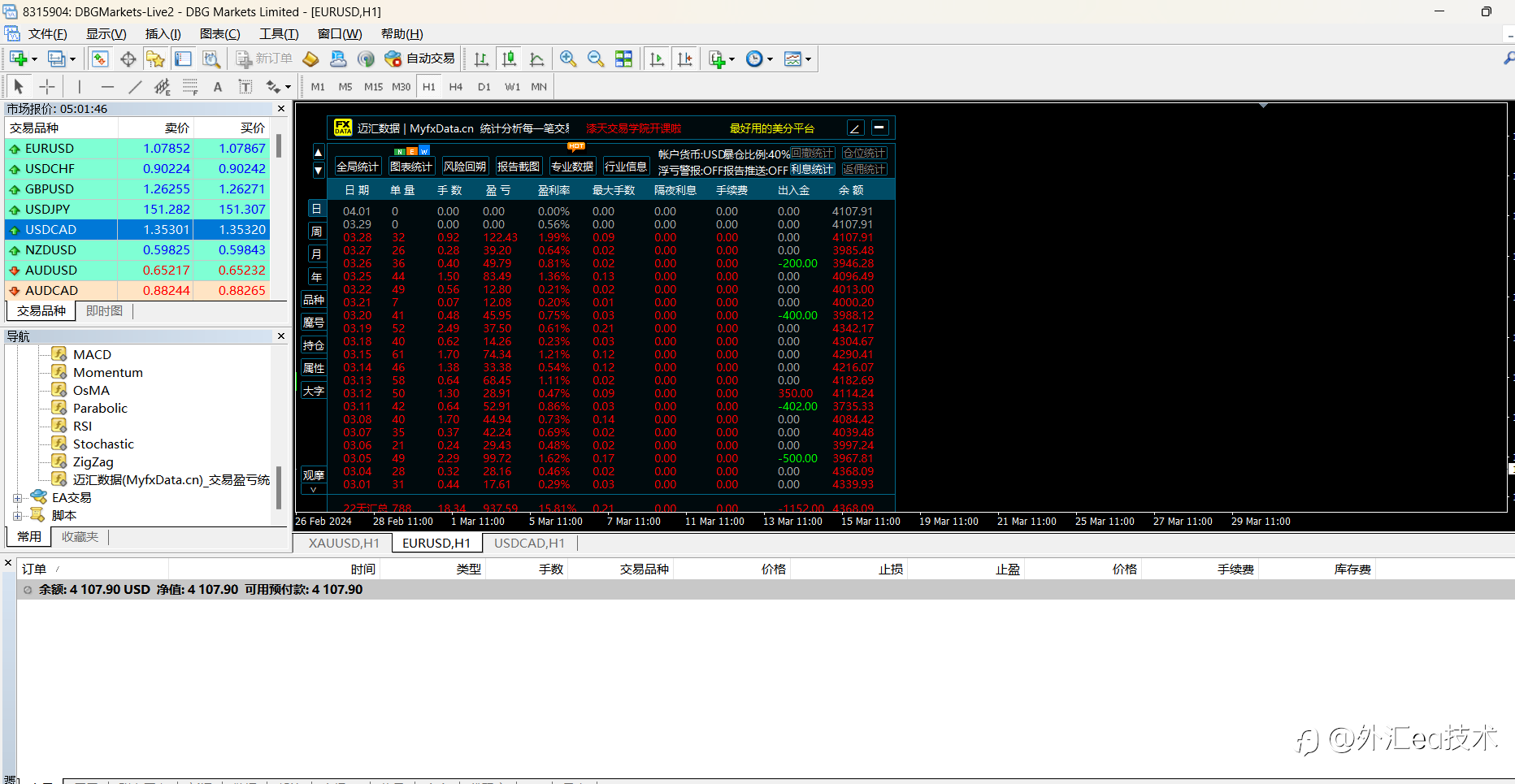Switch to D1 timeframe
Image resolution: width=1515 pixels, height=784 pixels.
(x=484, y=86)
